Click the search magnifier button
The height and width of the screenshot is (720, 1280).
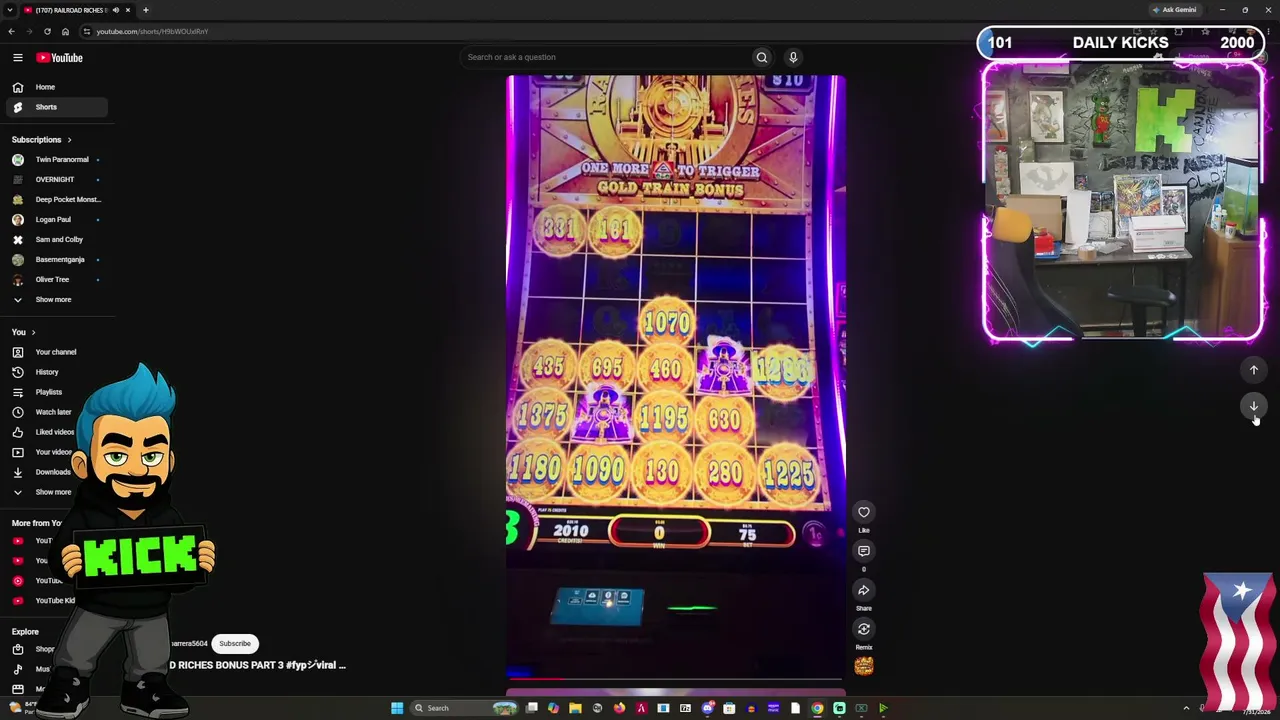(x=762, y=57)
